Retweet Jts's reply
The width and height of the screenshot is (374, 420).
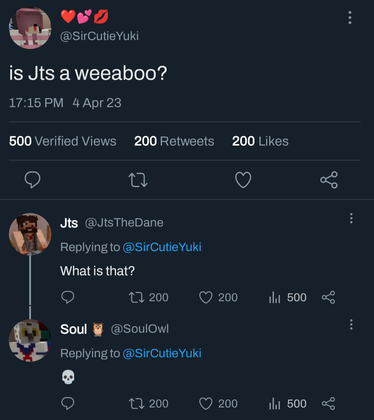click(149, 297)
